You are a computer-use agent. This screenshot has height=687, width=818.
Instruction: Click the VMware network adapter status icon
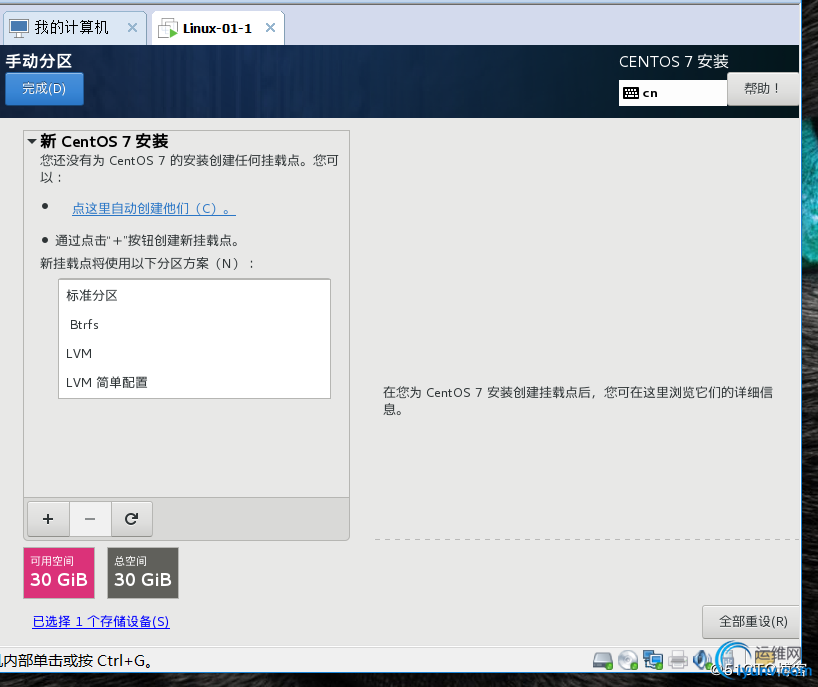[x=653, y=660]
